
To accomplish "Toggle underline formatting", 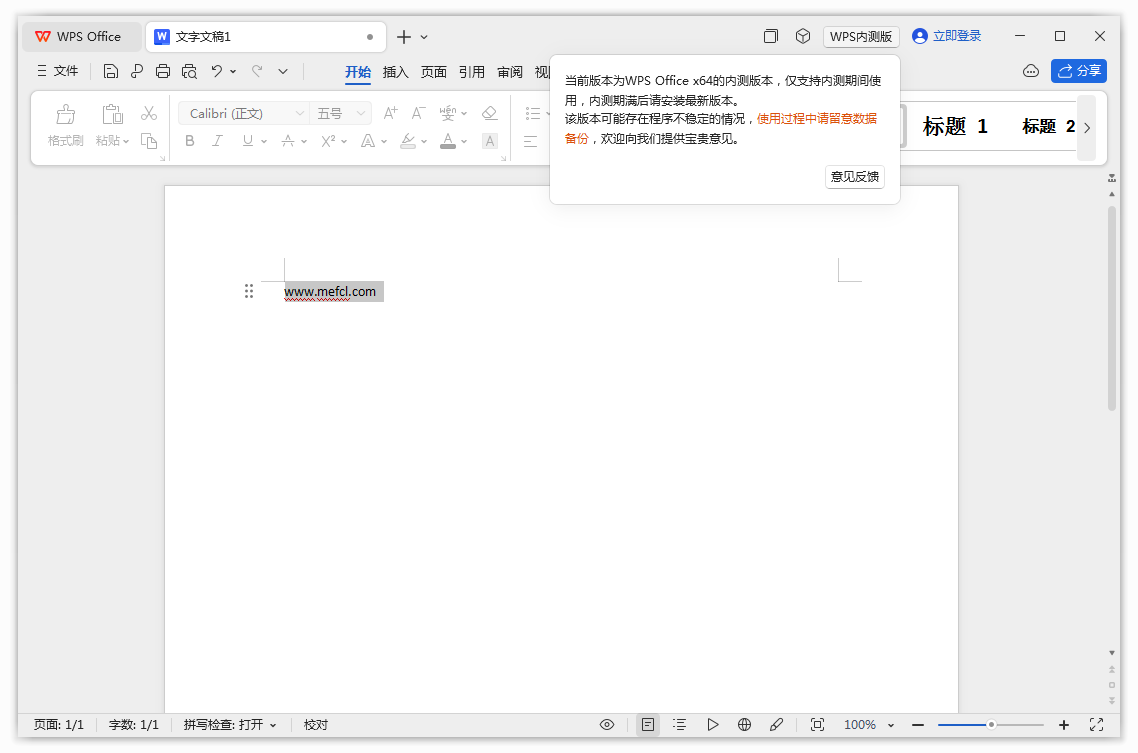I will pyautogui.click(x=247, y=141).
